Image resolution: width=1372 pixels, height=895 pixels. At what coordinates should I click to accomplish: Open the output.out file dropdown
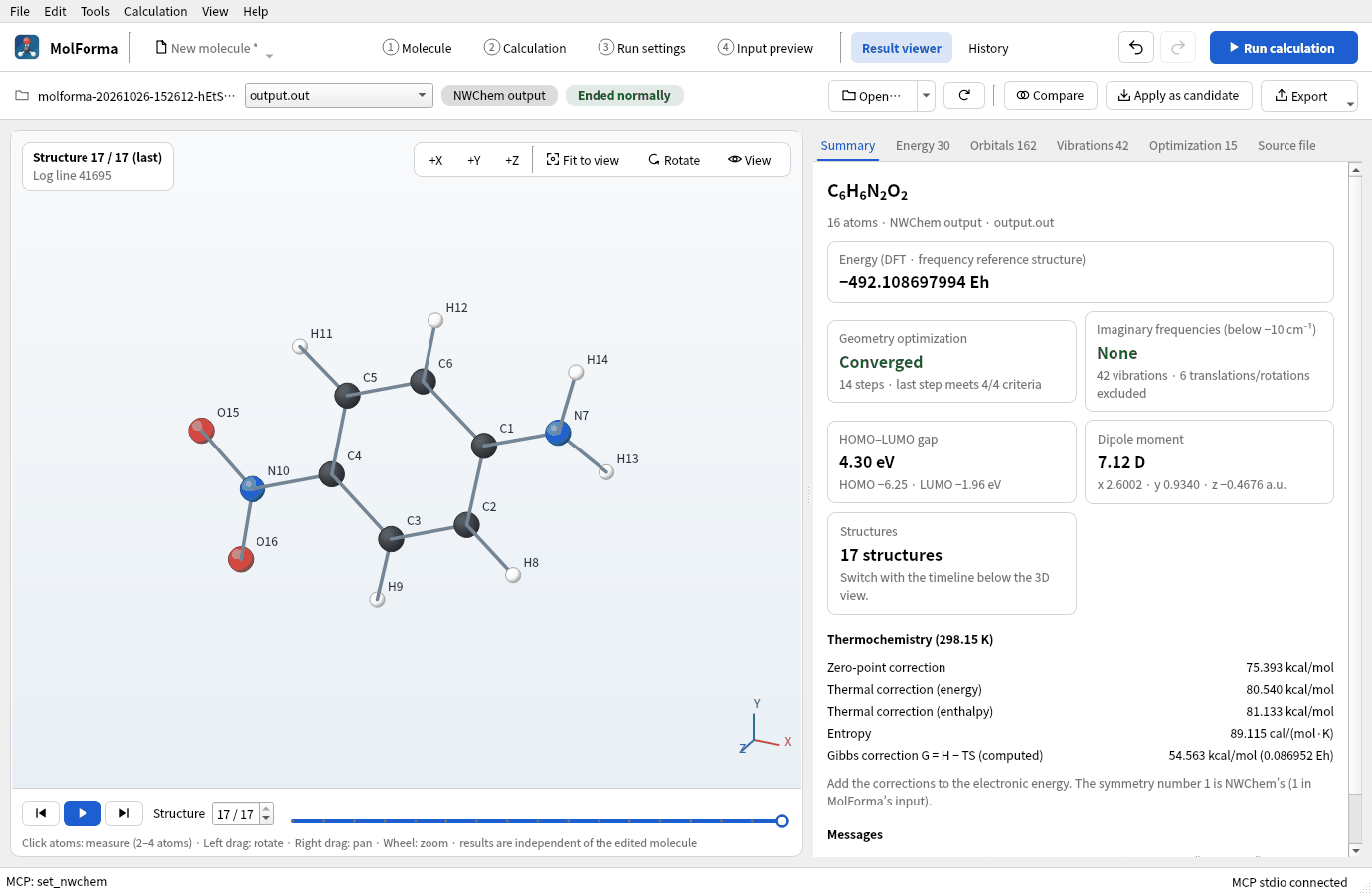coord(339,95)
